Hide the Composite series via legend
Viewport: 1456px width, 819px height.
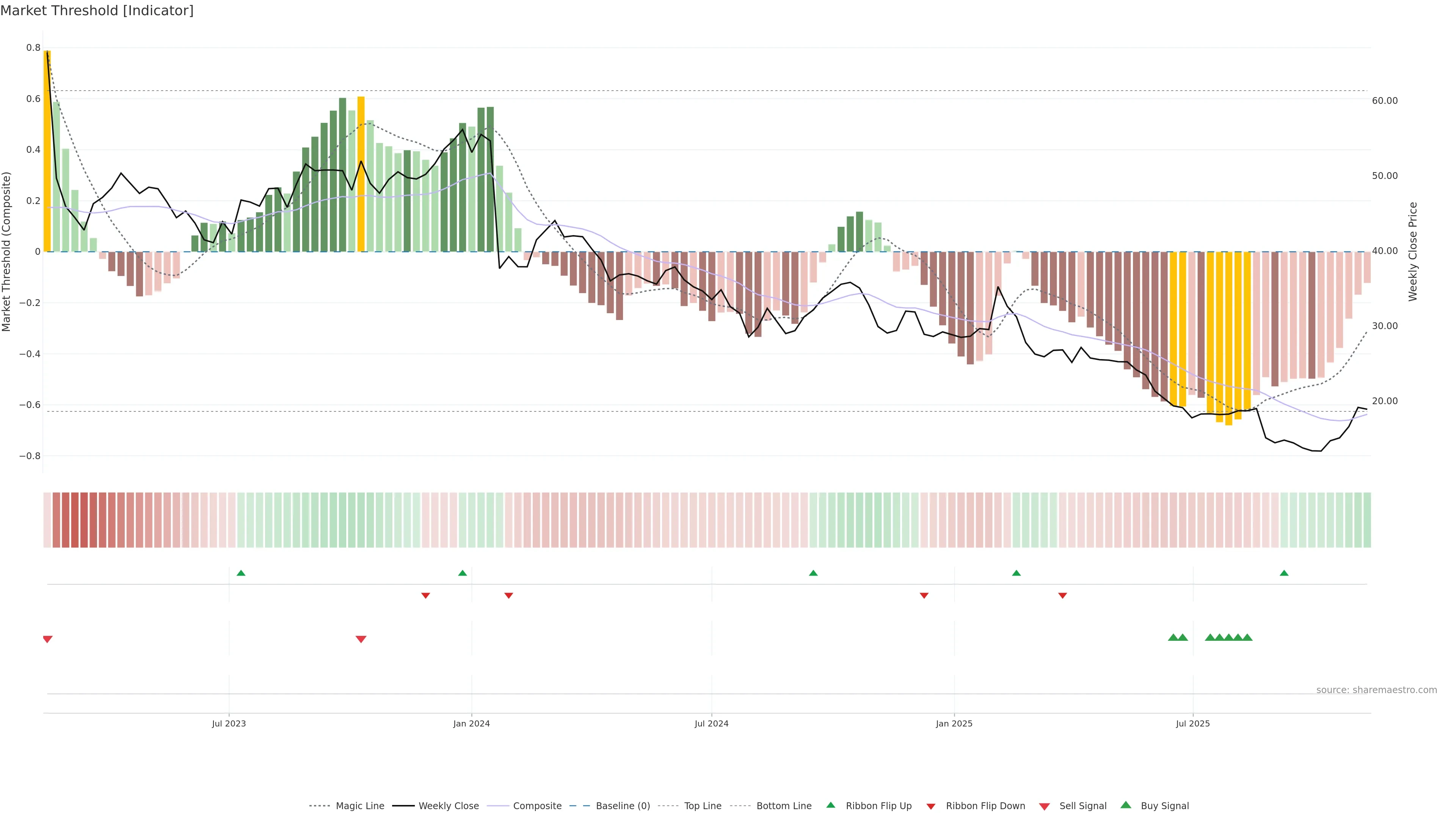click(537, 805)
